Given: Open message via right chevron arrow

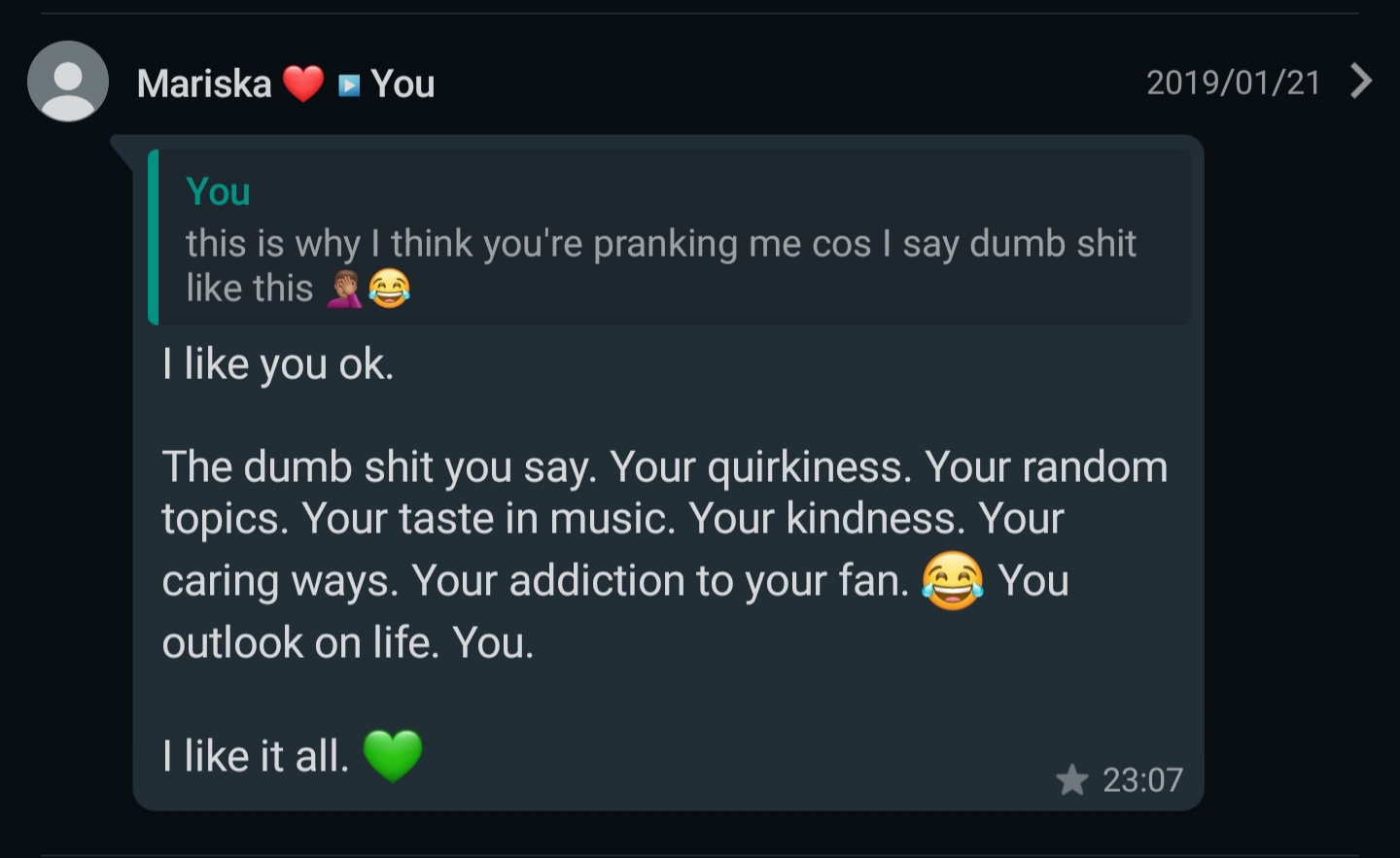Looking at the screenshot, I should [1361, 82].
